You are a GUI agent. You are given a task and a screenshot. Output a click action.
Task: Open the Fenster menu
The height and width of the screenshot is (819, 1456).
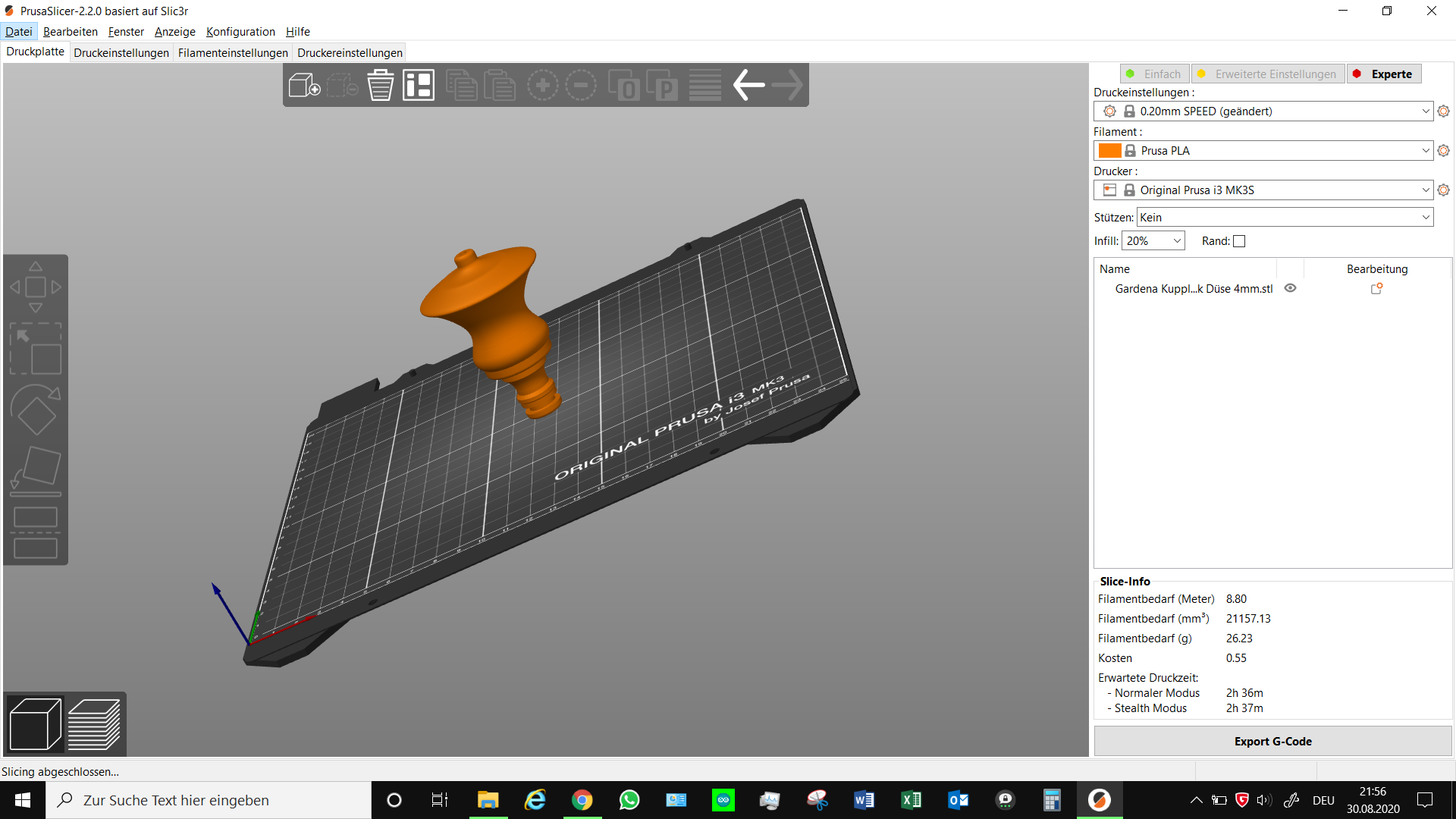click(126, 31)
